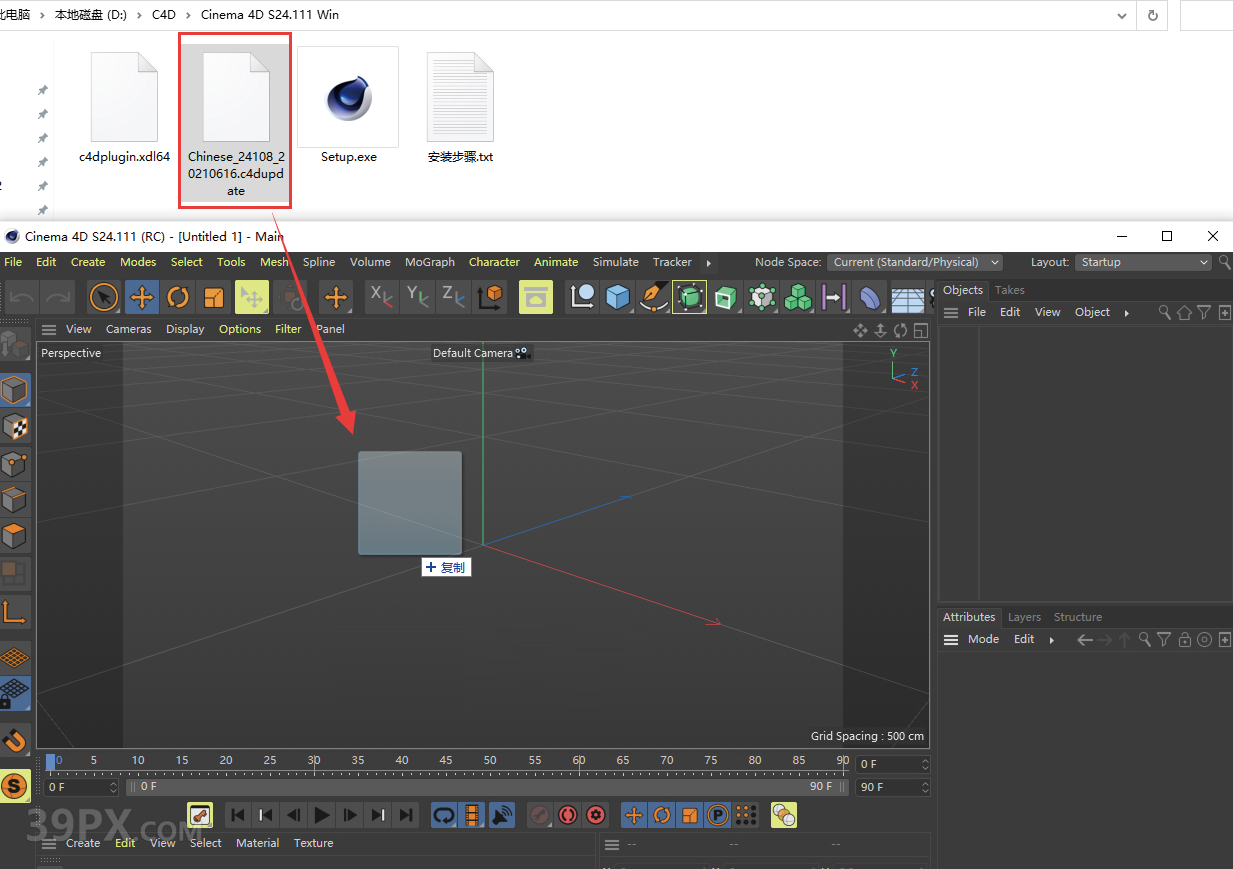Screen dimensions: 1233x869
Task: Toggle Y-axis lock
Action: [x=418, y=297]
